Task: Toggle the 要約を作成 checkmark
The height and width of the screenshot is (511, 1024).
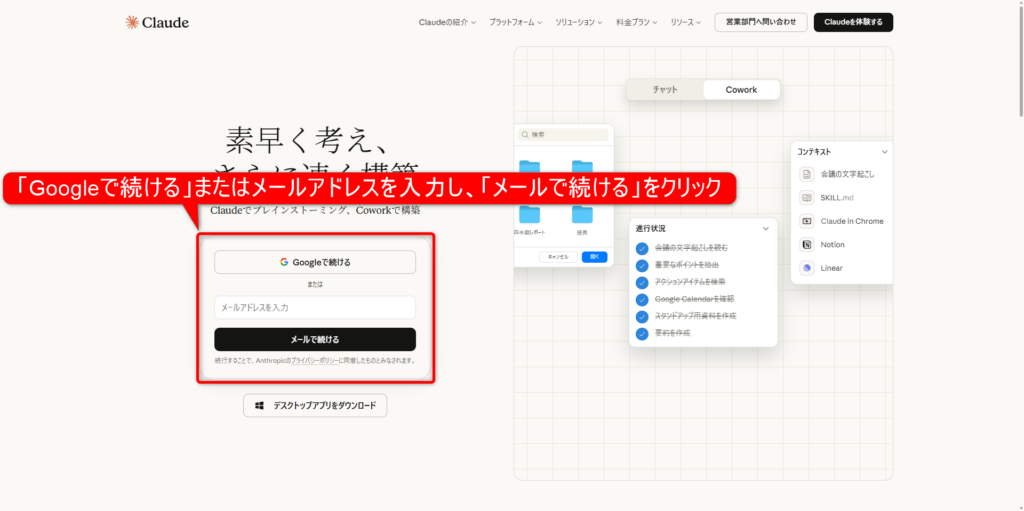Action: tap(642, 332)
